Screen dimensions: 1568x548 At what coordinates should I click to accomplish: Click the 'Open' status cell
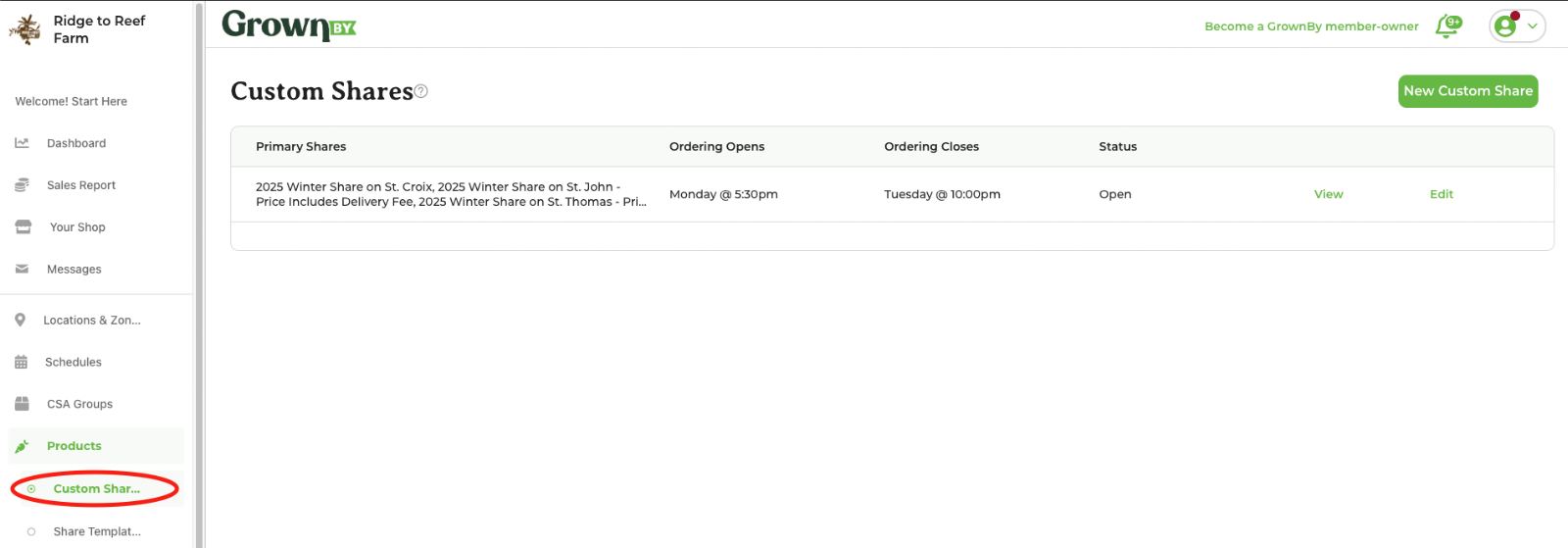1115,194
